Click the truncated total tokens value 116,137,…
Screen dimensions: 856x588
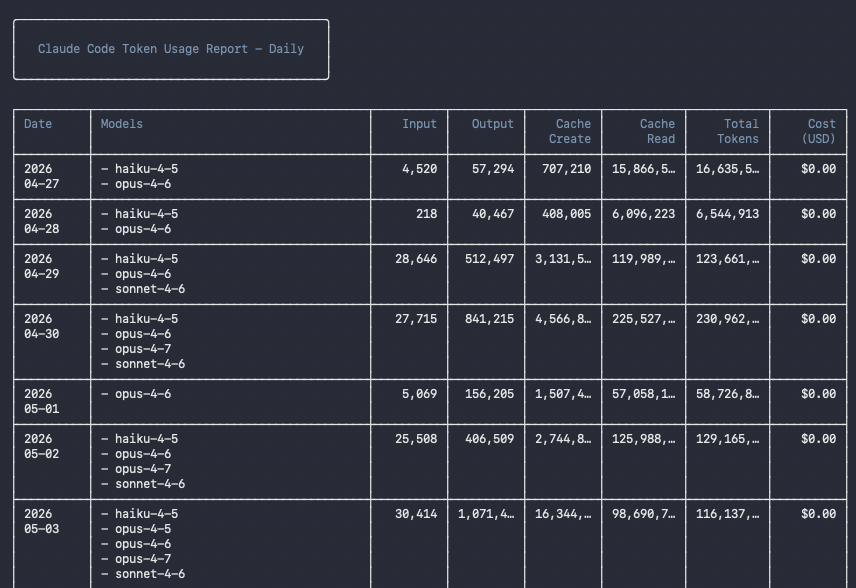pos(728,514)
